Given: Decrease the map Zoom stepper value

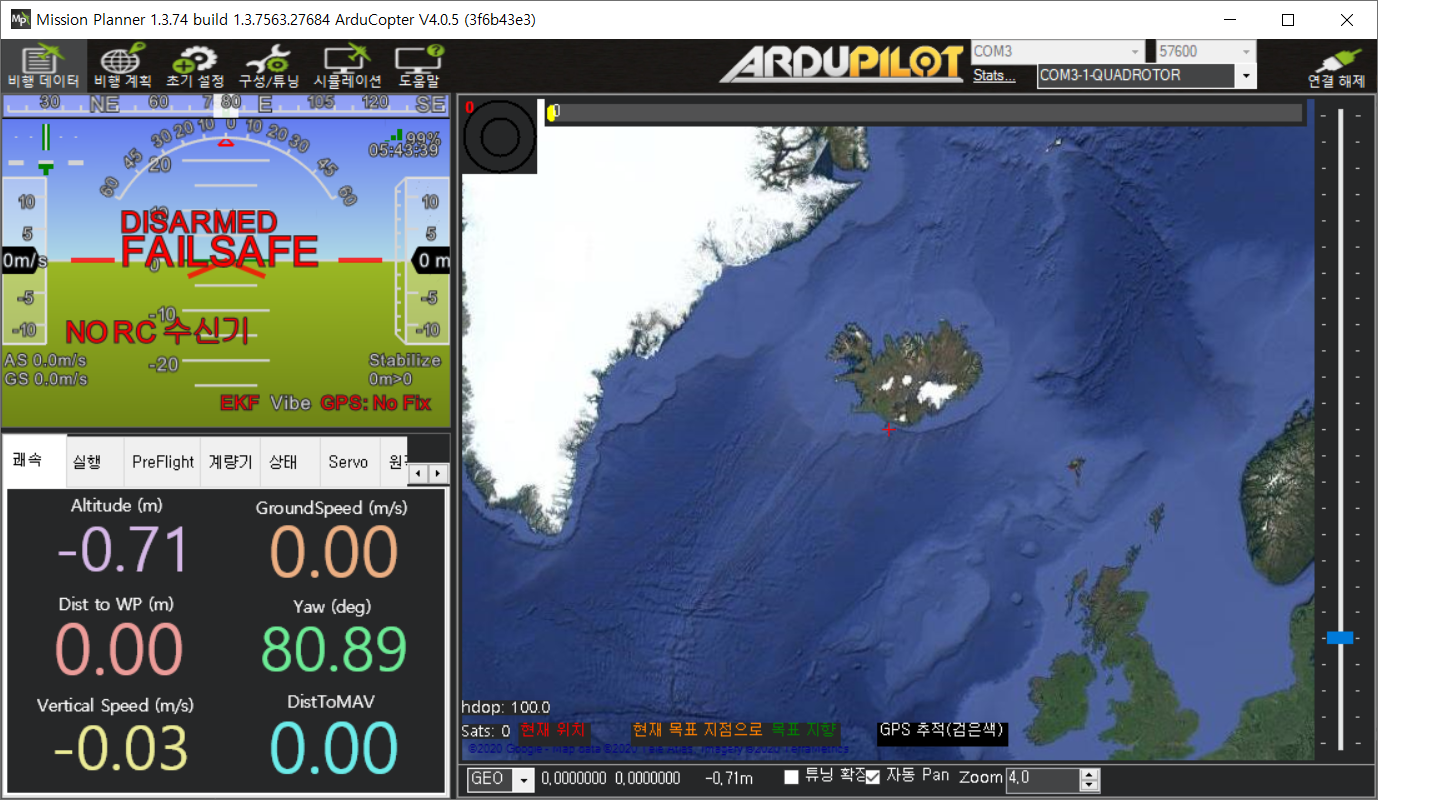Looking at the screenshot, I should (1090, 785).
